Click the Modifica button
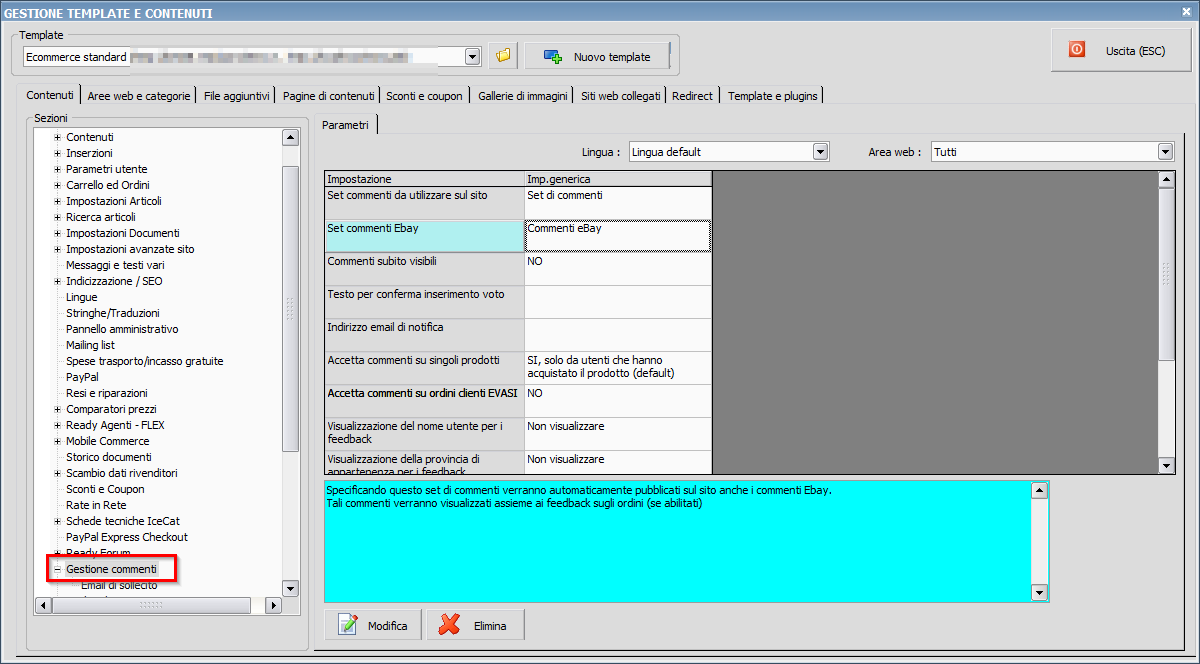Screen dimensions: 1200x664 coord(373,625)
